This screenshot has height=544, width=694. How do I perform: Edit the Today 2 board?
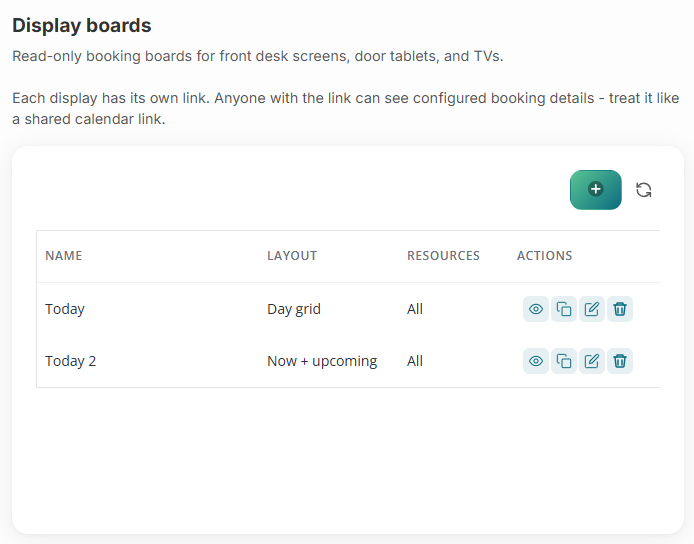click(x=592, y=361)
